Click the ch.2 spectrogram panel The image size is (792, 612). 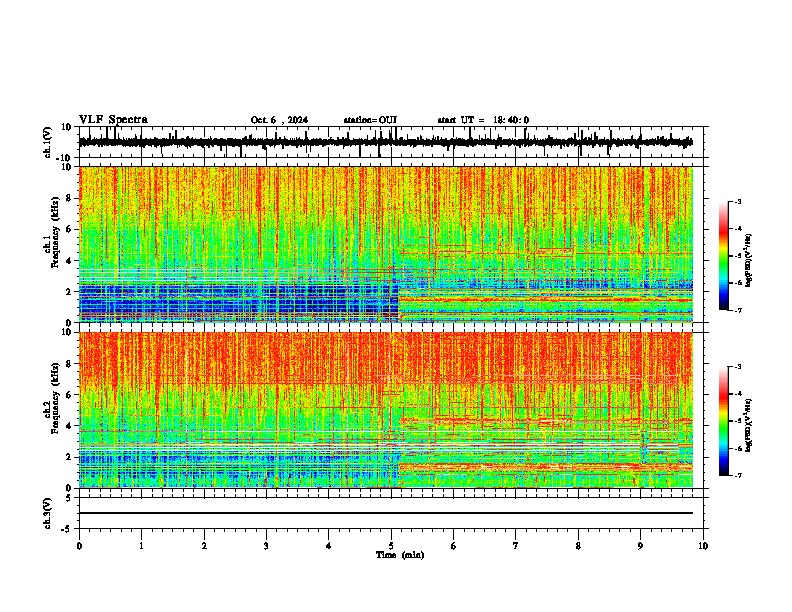(391, 410)
